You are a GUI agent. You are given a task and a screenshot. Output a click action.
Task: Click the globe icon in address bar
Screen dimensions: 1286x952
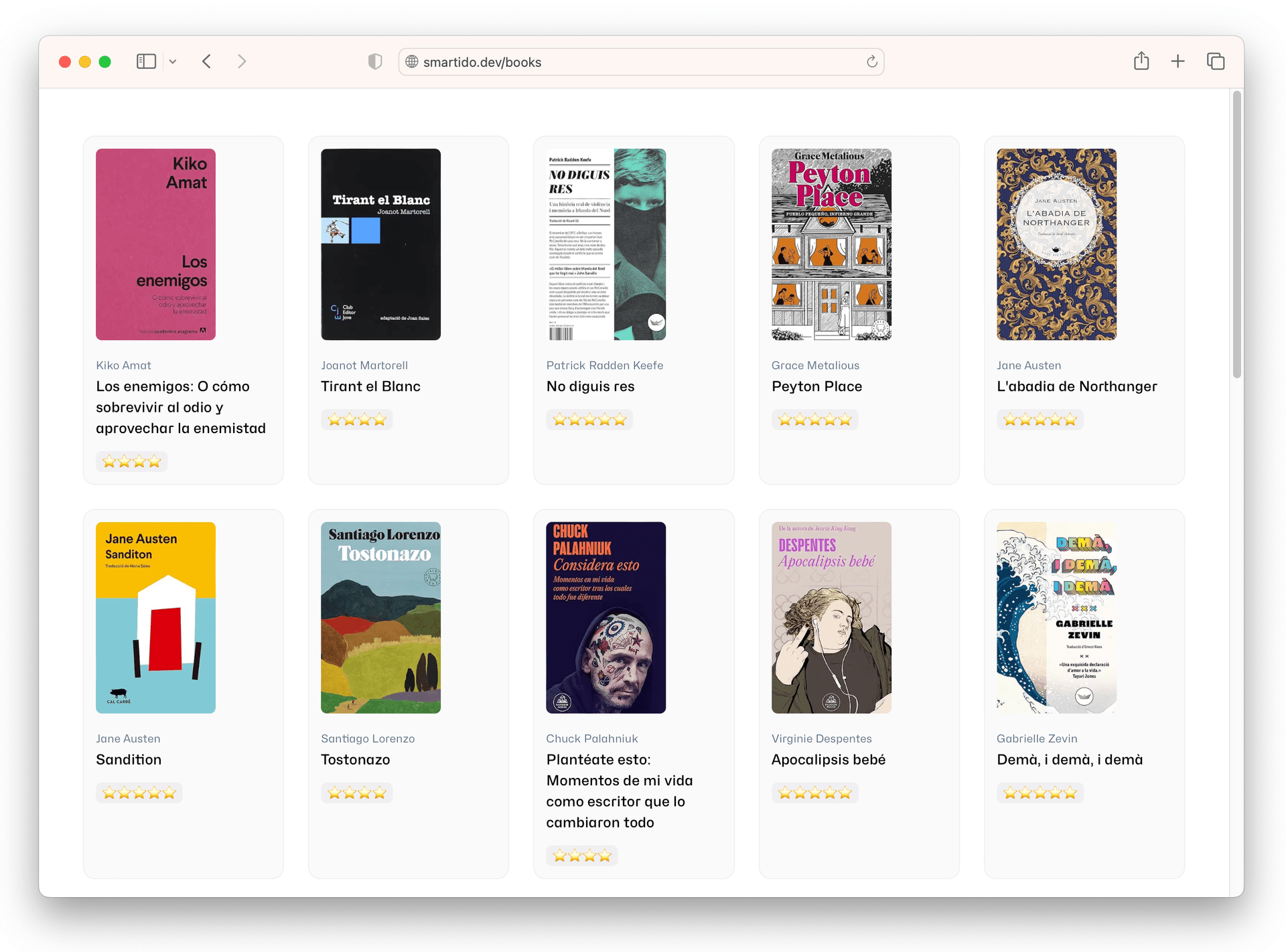point(412,62)
